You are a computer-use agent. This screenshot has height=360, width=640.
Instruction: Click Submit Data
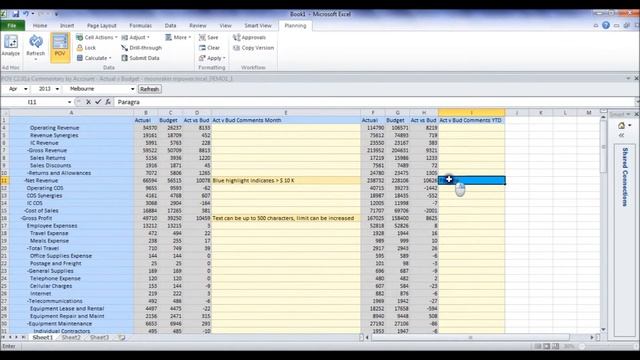coord(140,58)
